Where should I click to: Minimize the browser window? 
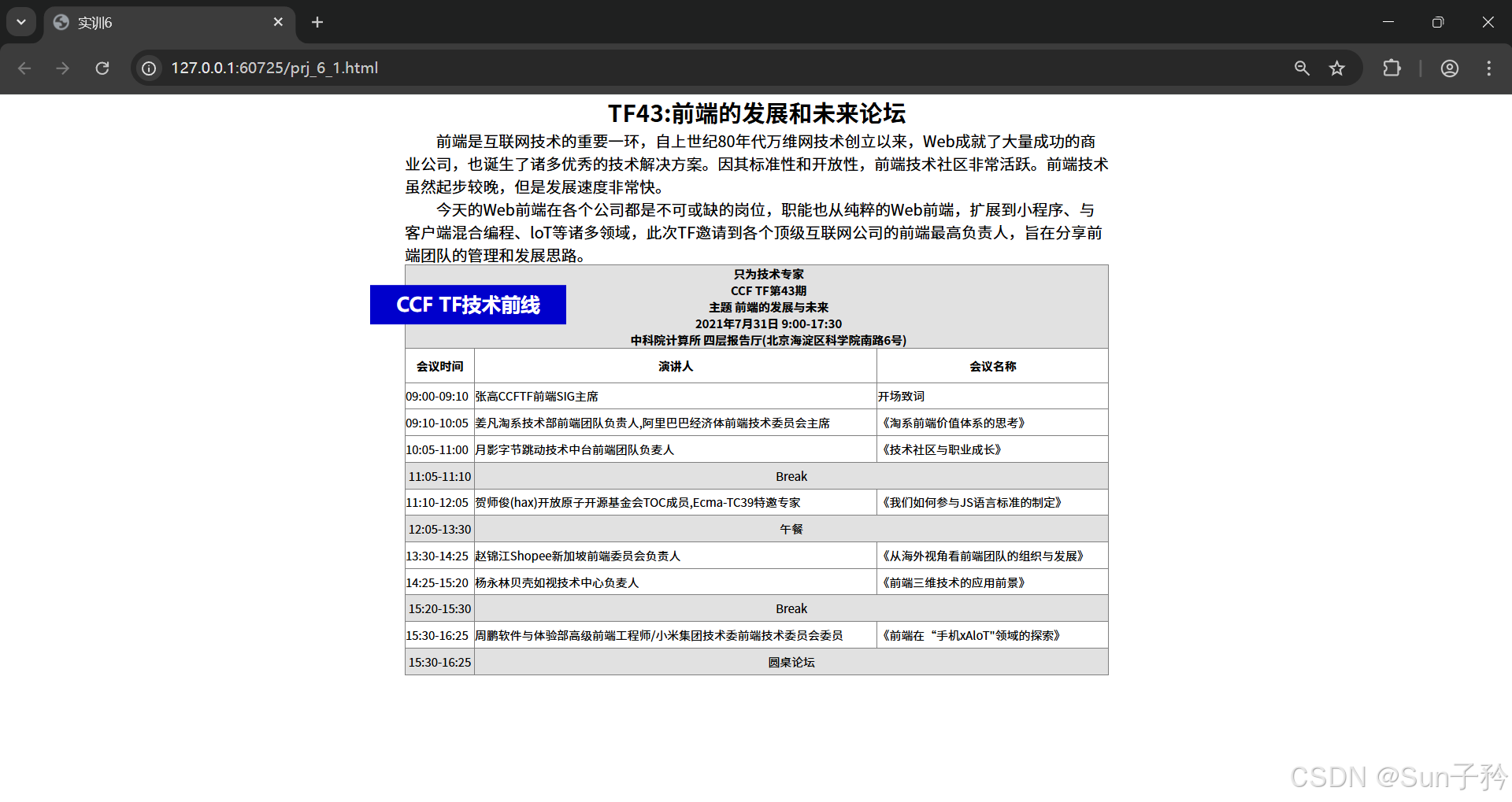coord(1388,22)
